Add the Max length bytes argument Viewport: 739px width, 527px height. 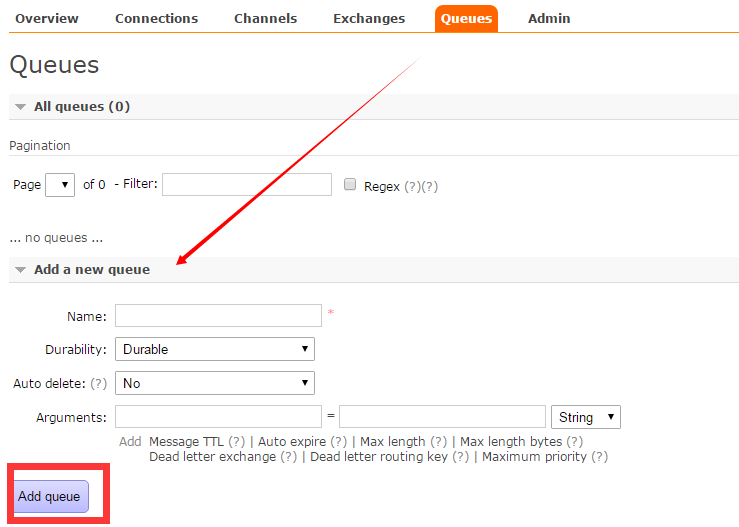coord(510,441)
